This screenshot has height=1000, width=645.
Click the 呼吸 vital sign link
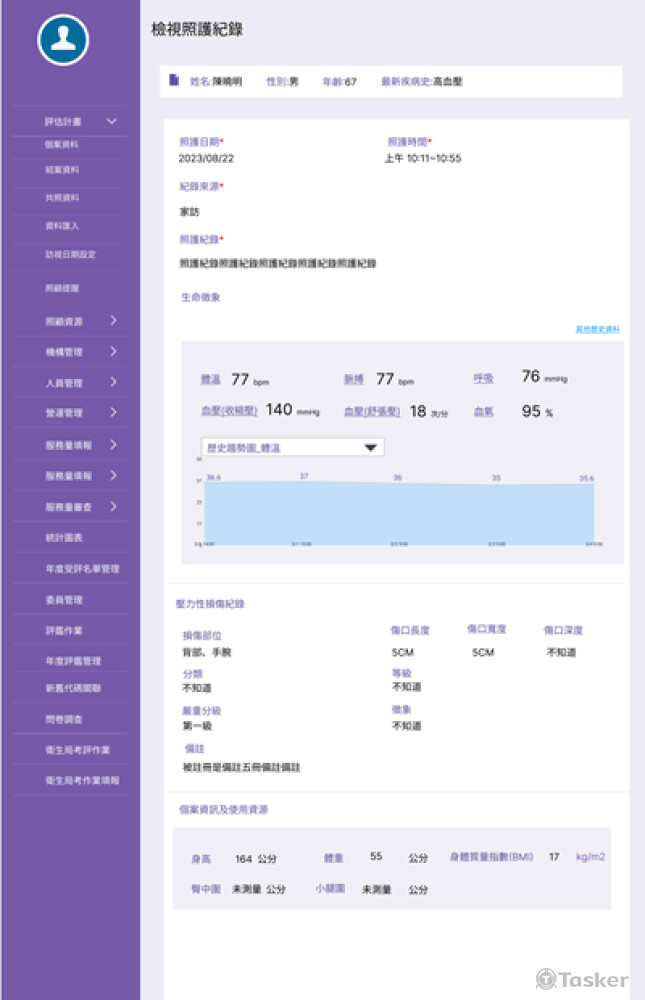[483, 378]
